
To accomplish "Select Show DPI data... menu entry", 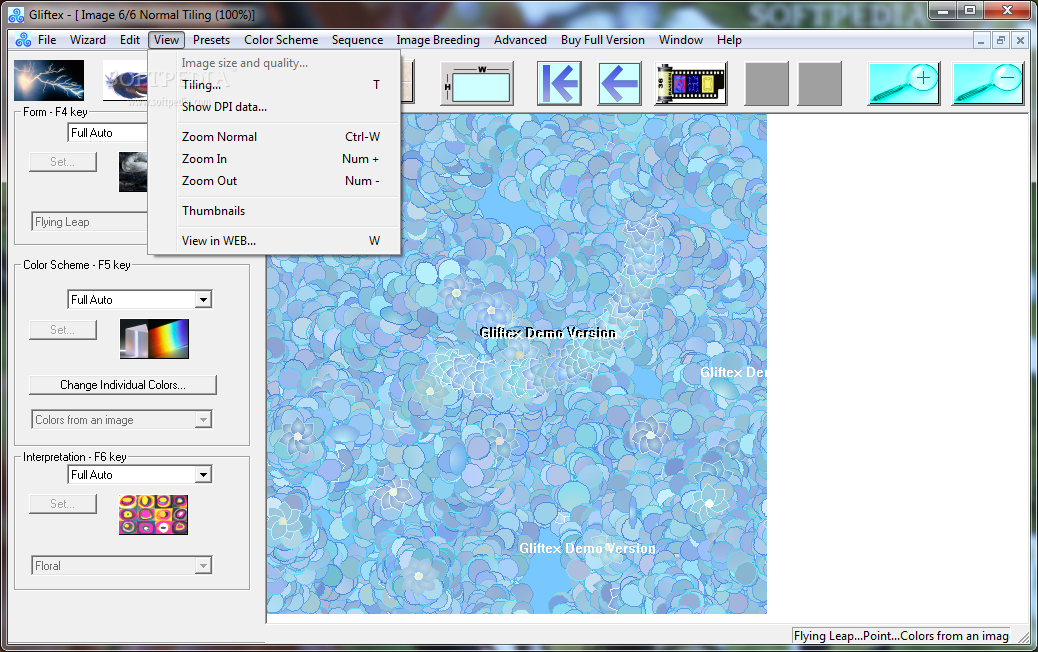I will point(274,107).
